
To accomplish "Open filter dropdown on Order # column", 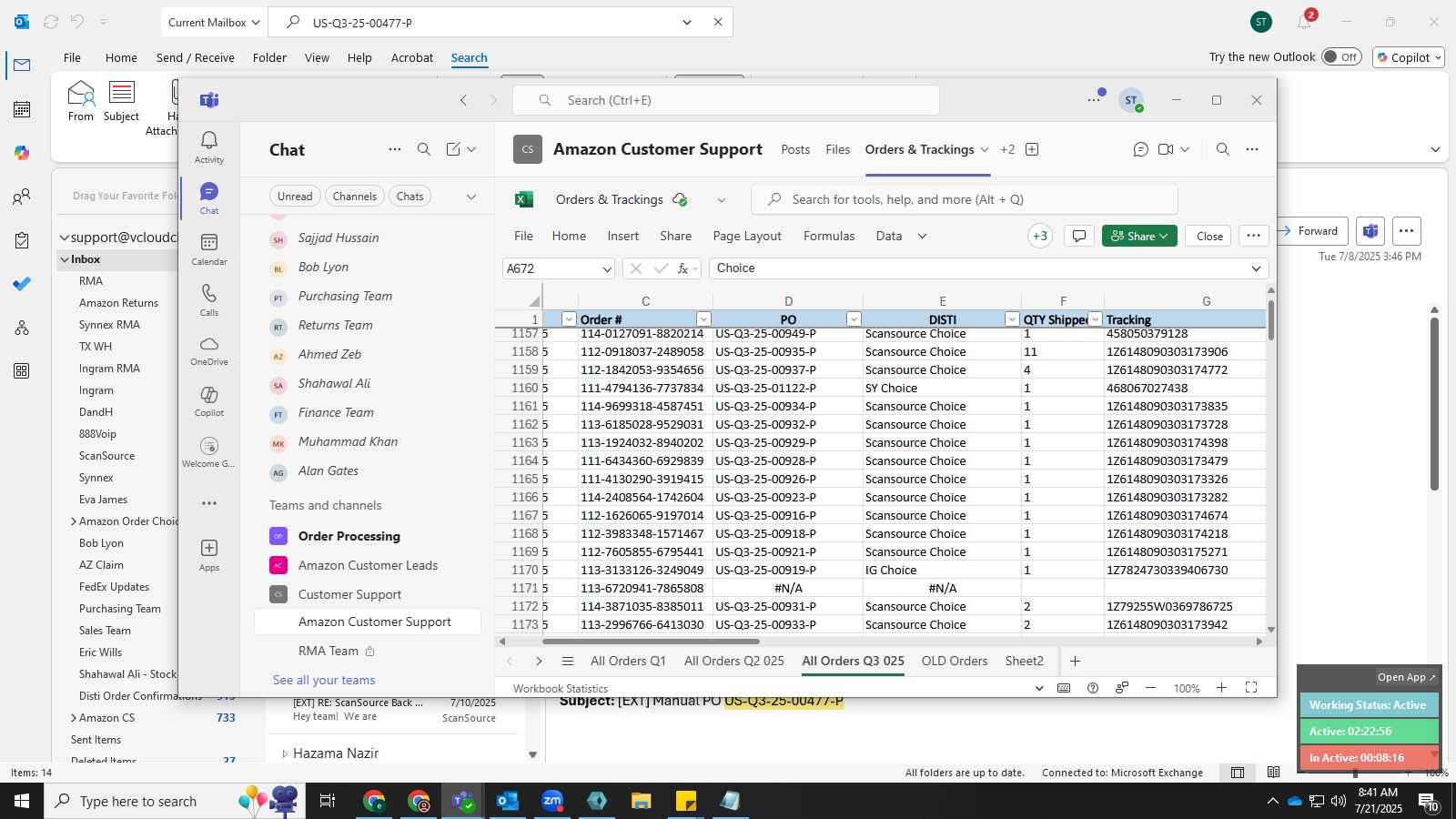I will point(703,318).
